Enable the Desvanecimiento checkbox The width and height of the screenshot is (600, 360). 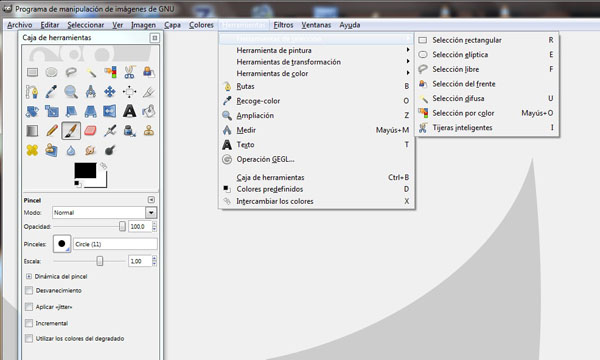click(29, 290)
